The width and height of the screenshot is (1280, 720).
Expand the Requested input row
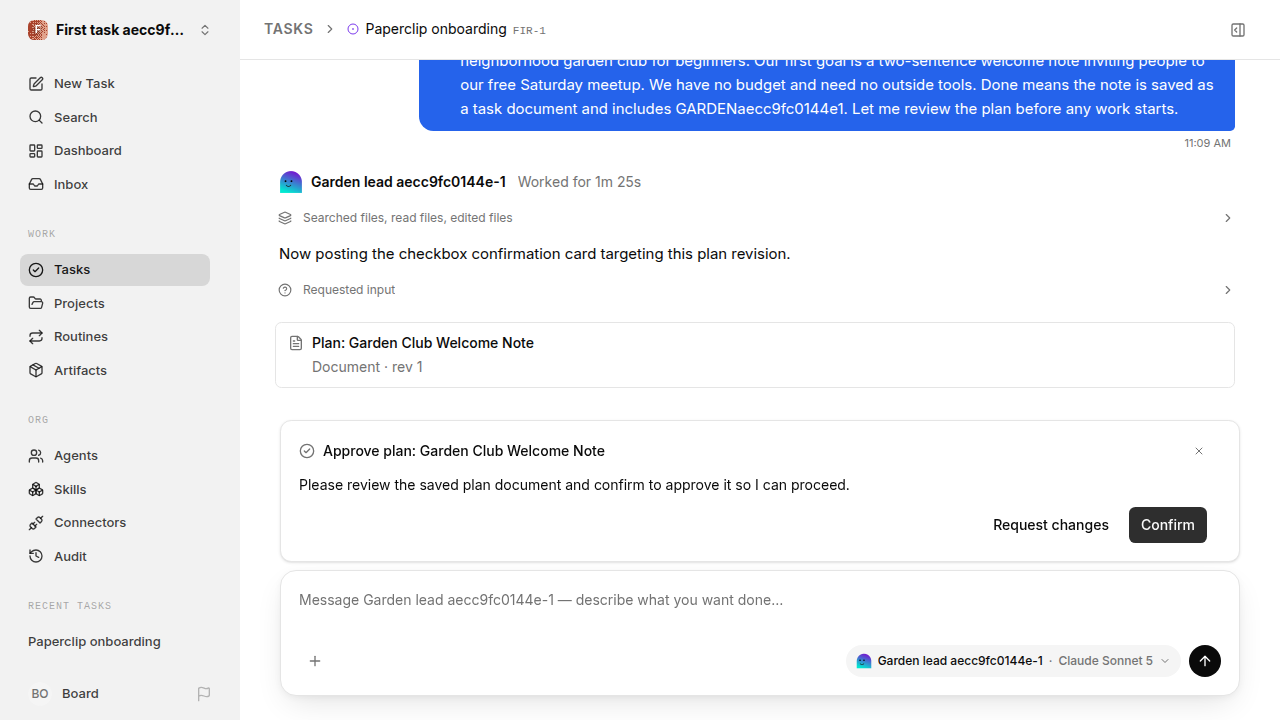pos(755,290)
